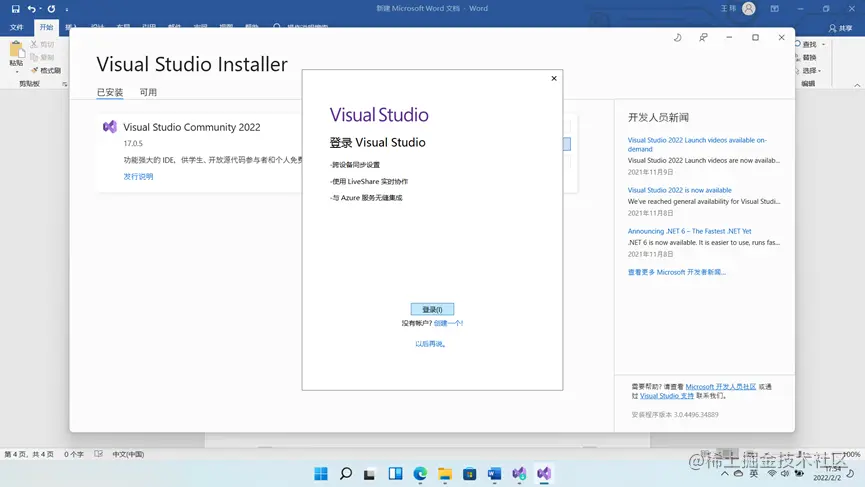Switch to the 可用 tab in the Installer
Screen dimensions: 865x487
coord(148,92)
